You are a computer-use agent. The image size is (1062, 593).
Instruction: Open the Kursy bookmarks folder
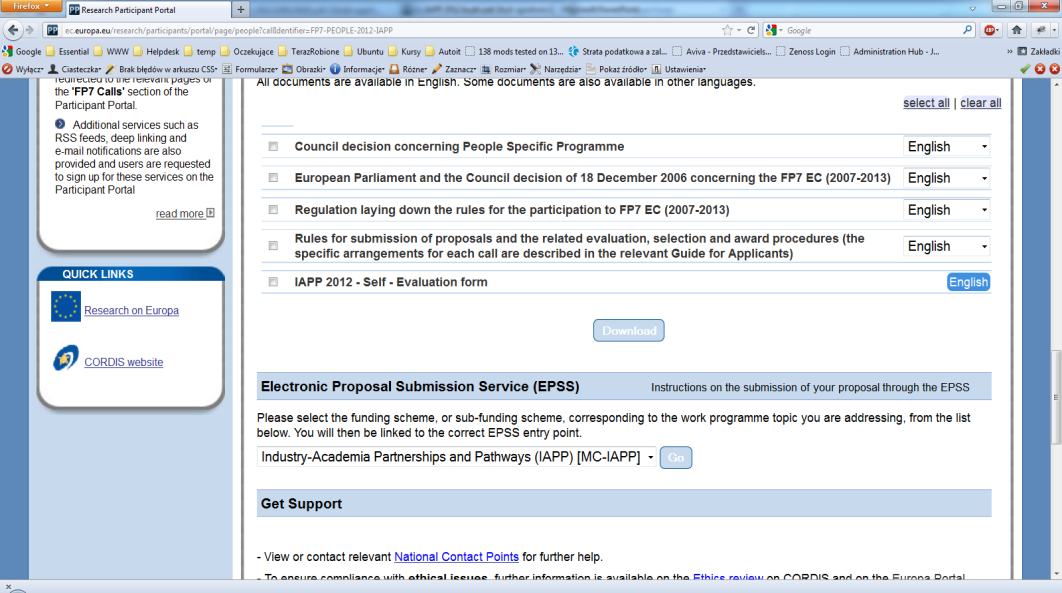coord(404,51)
